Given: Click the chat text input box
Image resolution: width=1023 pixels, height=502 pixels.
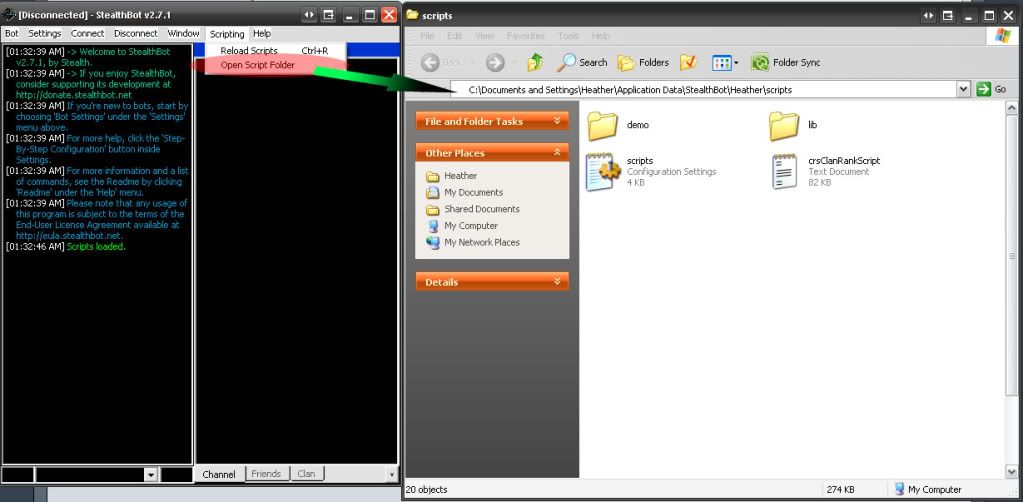Looking at the screenshot, I should pos(89,475).
